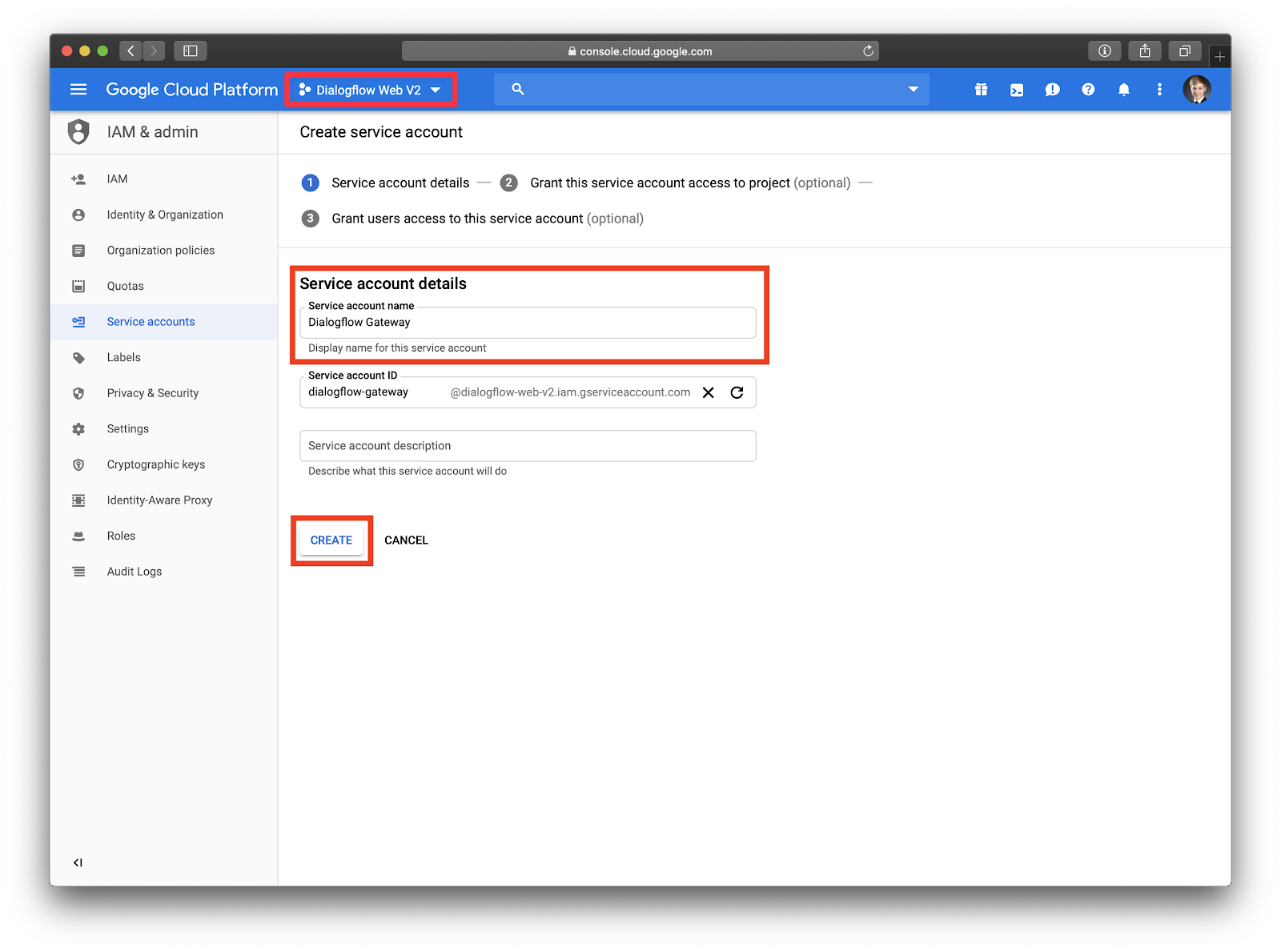Viewport: 1281px width, 952px height.
Task: Click the Identity-Aware Proxy icon
Action: click(78, 500)
